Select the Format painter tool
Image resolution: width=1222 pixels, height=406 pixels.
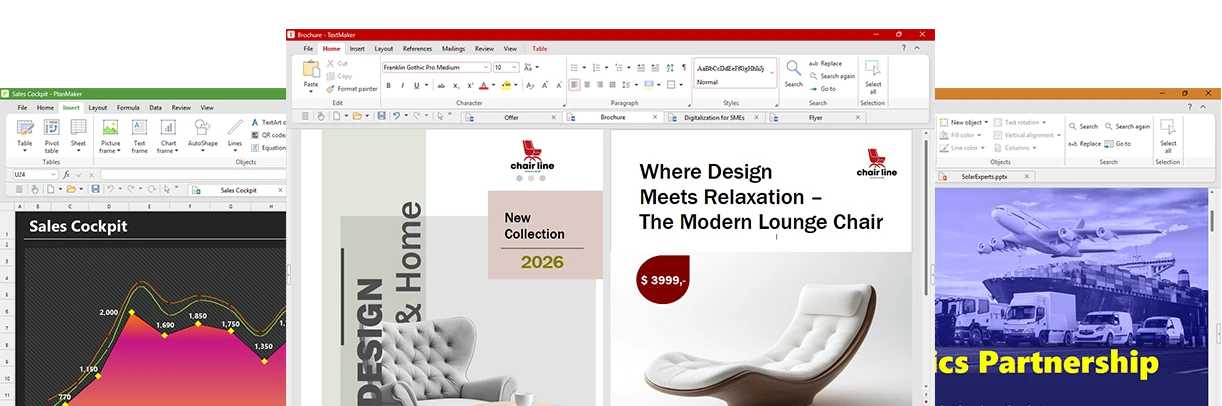point(352,89)
